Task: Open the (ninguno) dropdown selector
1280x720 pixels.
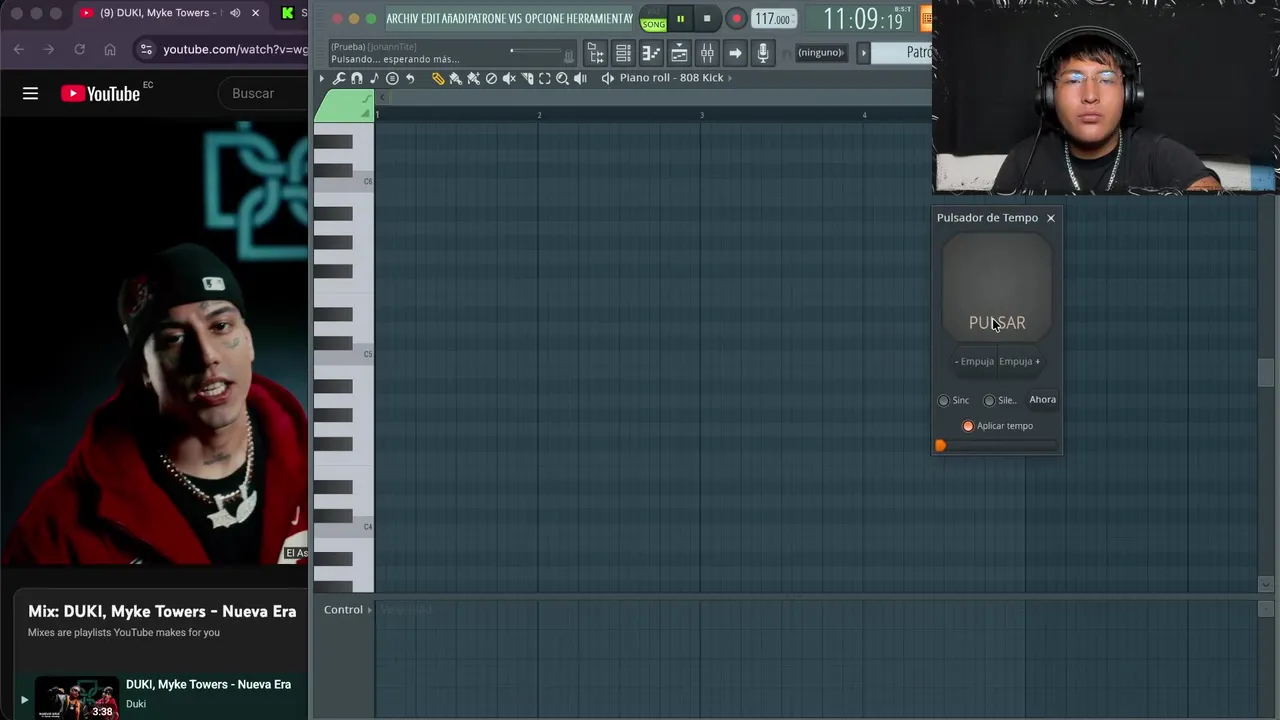Action: [x=821, y=52]
